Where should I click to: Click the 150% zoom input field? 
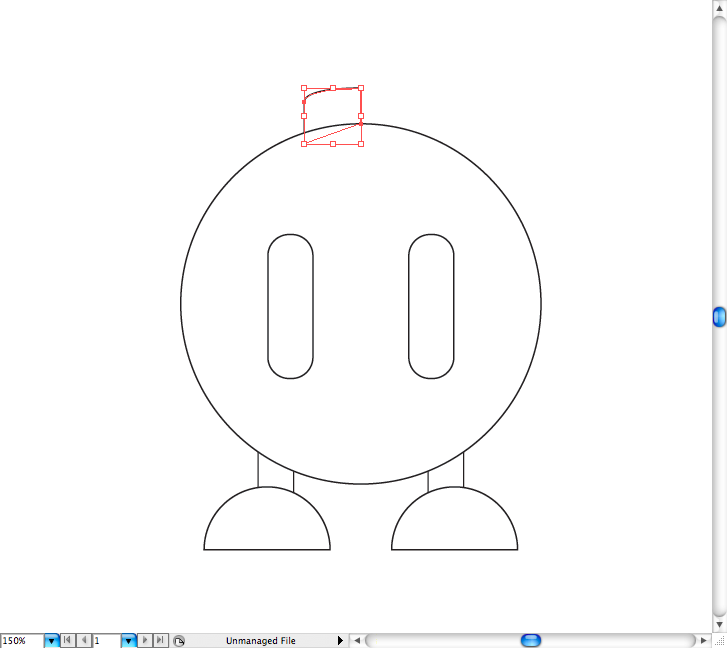tap(21, 640)
